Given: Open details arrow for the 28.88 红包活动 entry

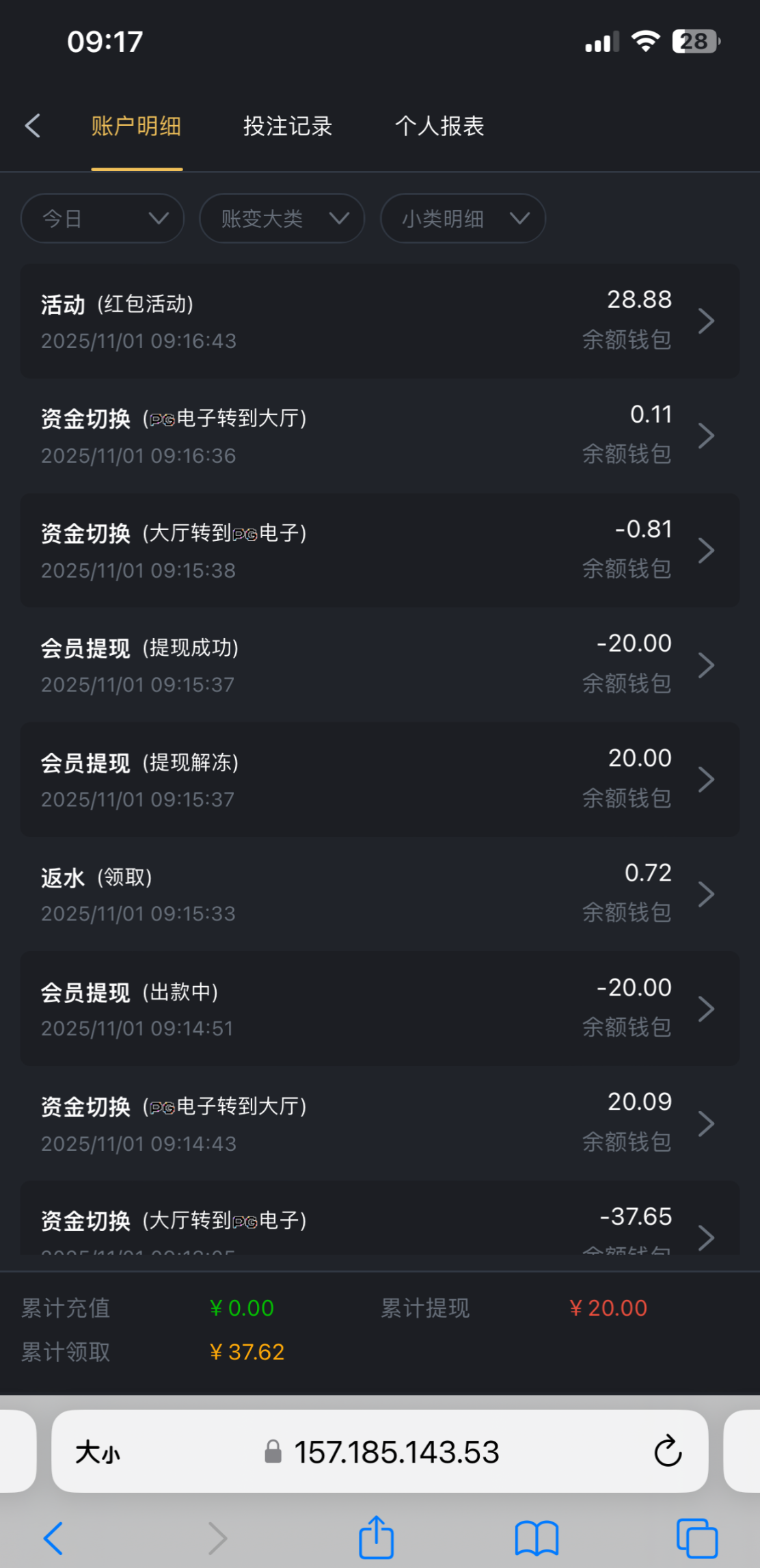Looking at the screenshot, I should pos(706,321).
